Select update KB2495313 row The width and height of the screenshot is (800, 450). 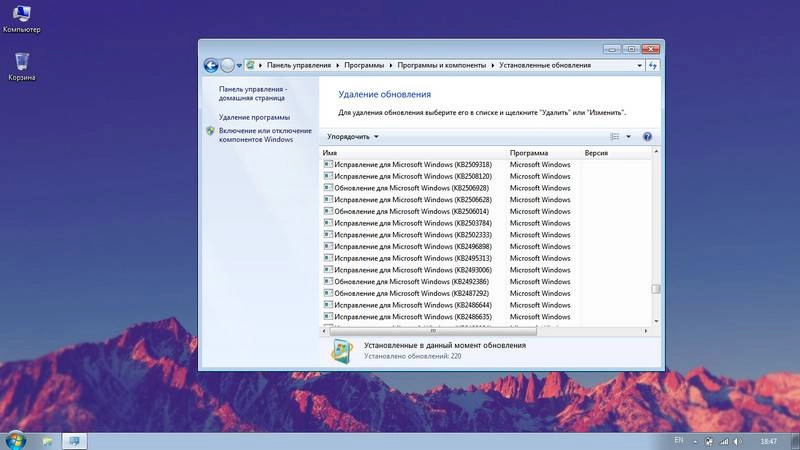click(x=486, y=259)
